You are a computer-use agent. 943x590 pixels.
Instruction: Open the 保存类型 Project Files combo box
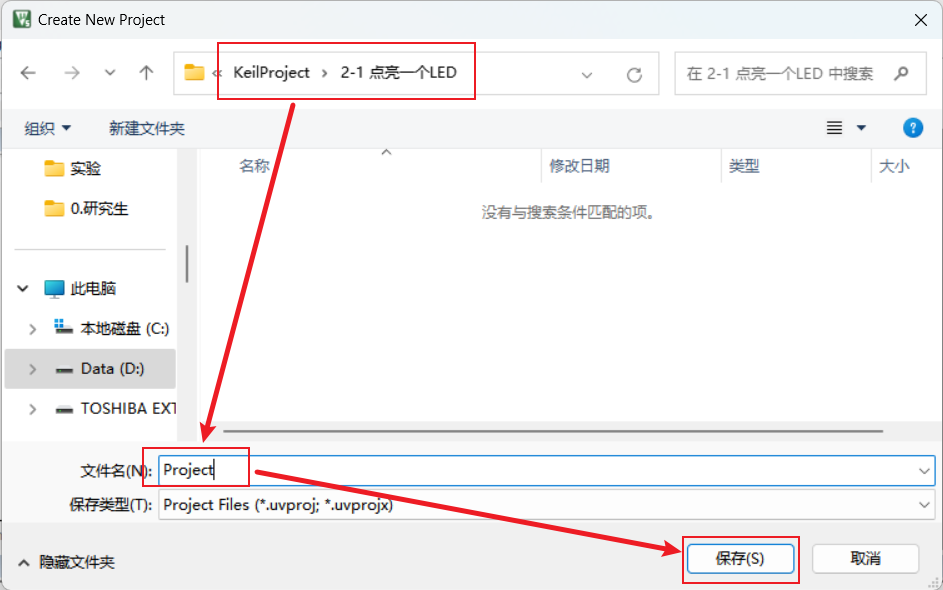[x=546, y=505]
